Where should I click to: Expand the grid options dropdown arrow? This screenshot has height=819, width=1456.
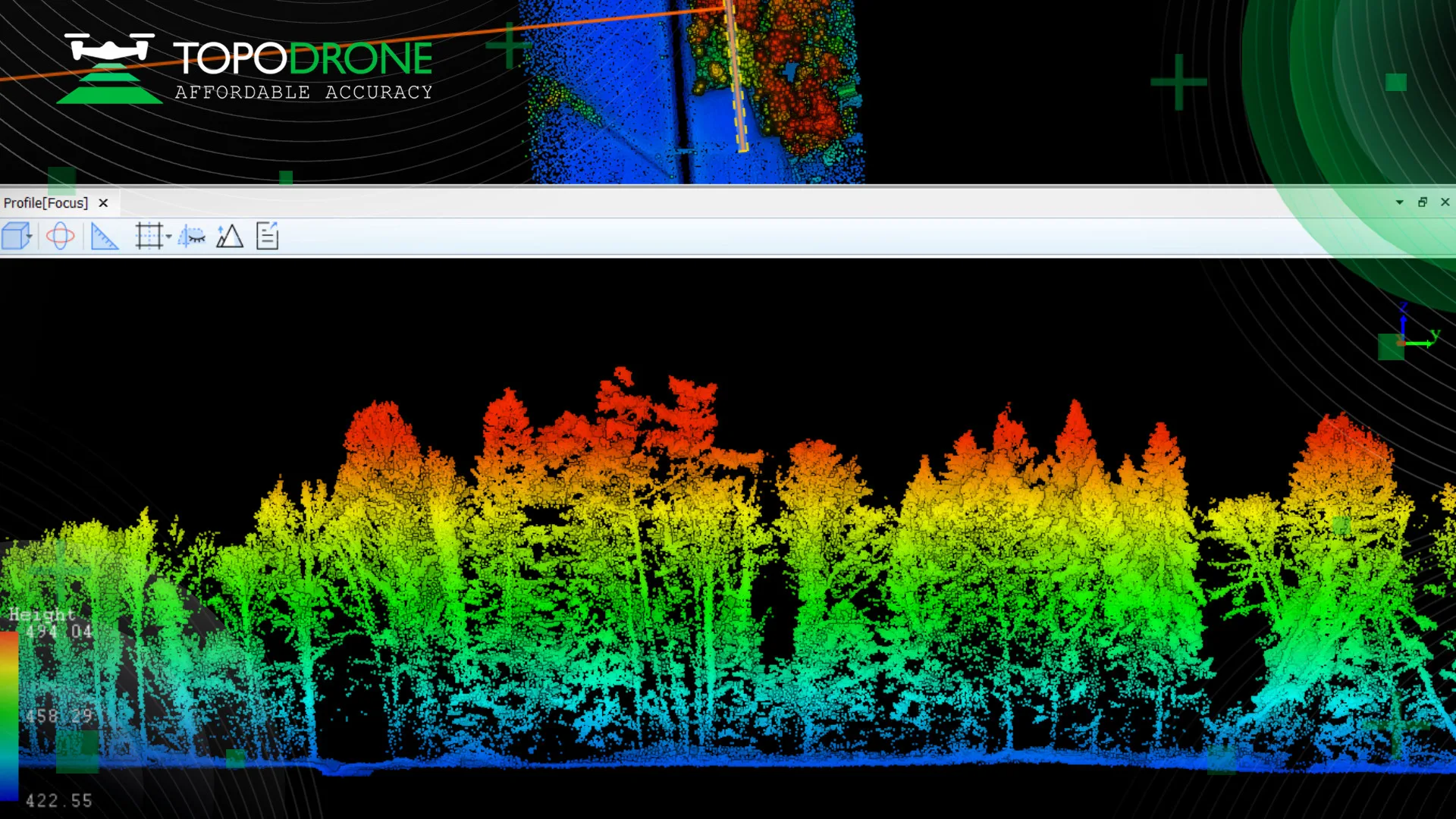point(168,237)
